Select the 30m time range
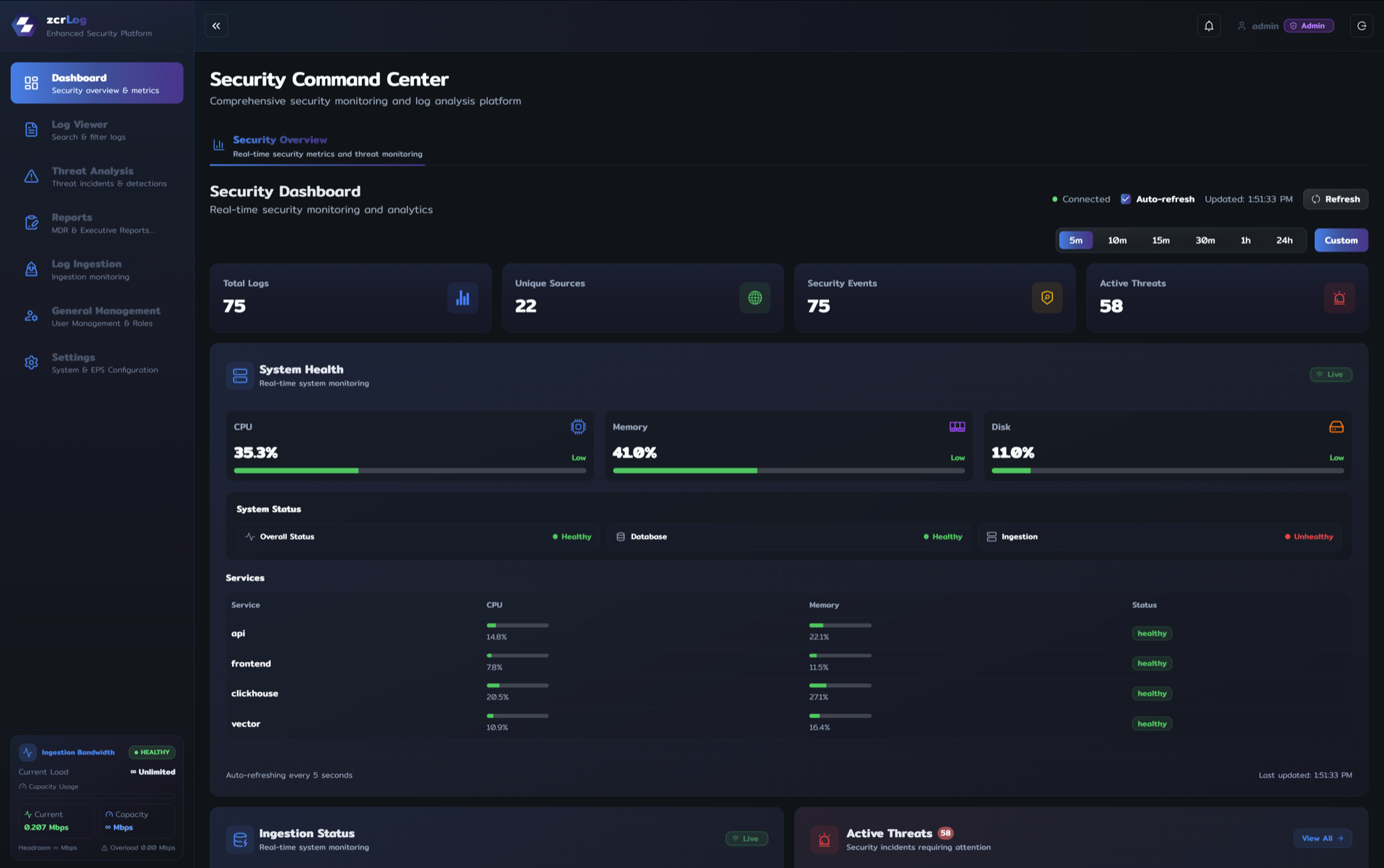The width and height of the screenshot is (1384, 868). tap(1205, 240)
